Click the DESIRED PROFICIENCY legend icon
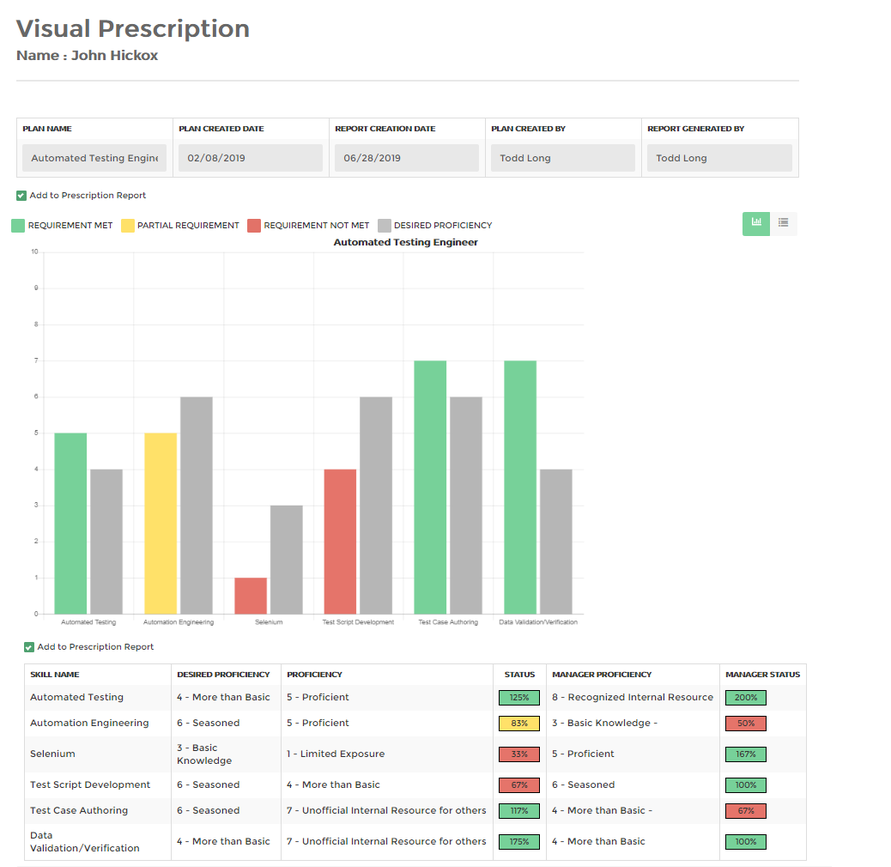The image size is (891, 867). point(386,225)
